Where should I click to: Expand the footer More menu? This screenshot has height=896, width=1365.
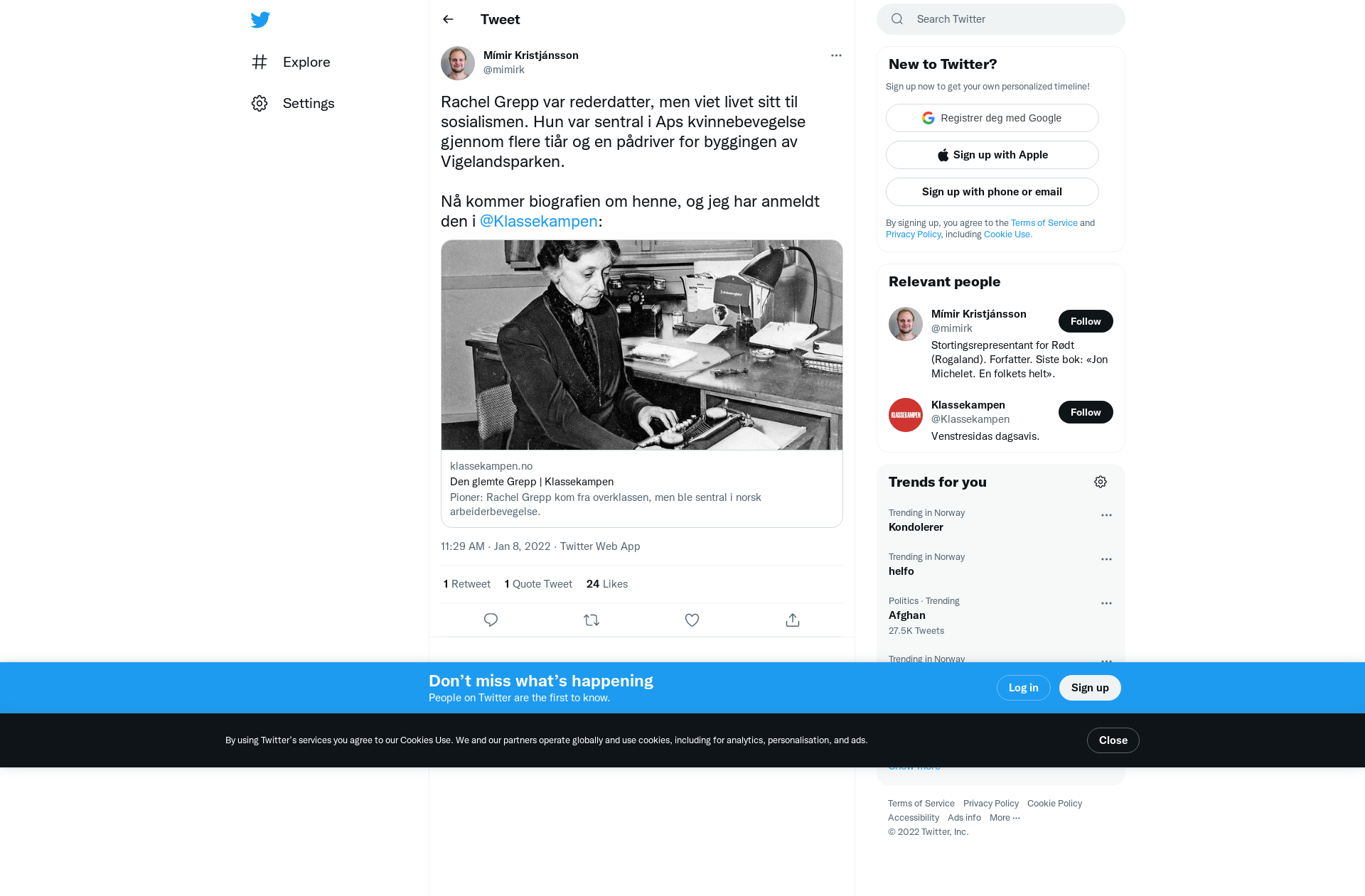click(1005, 818)
